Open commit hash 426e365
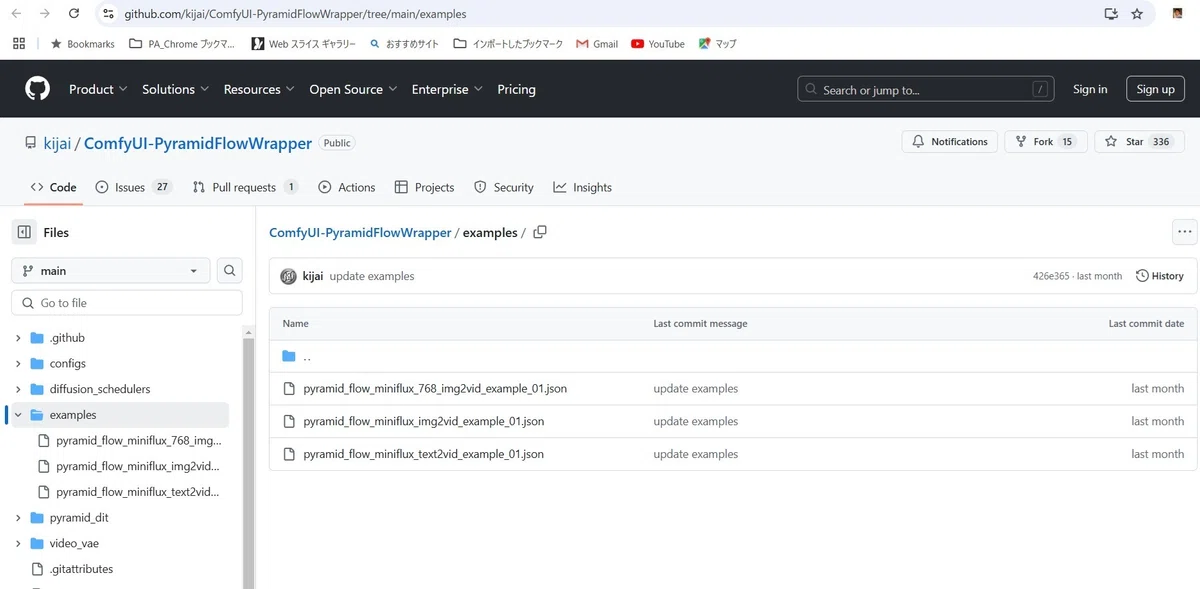1200x589 pixels. click(x=1051, y=276)
